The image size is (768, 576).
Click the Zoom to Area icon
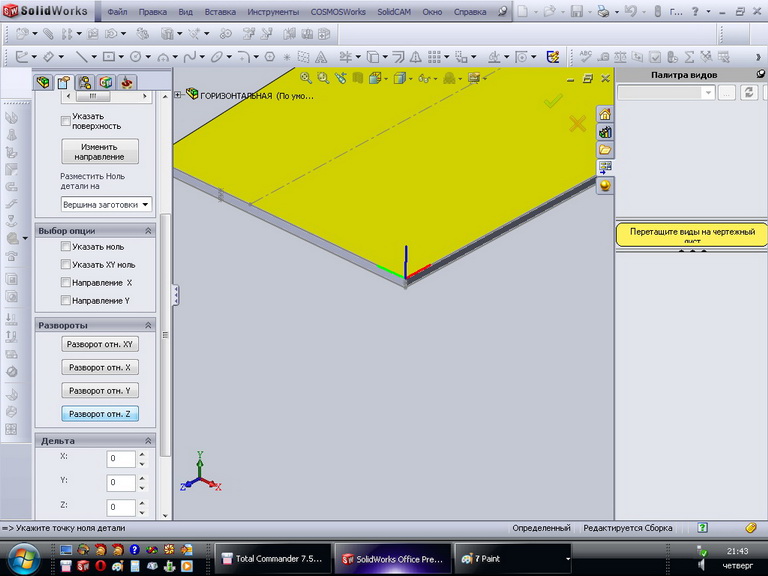(323, 77)
